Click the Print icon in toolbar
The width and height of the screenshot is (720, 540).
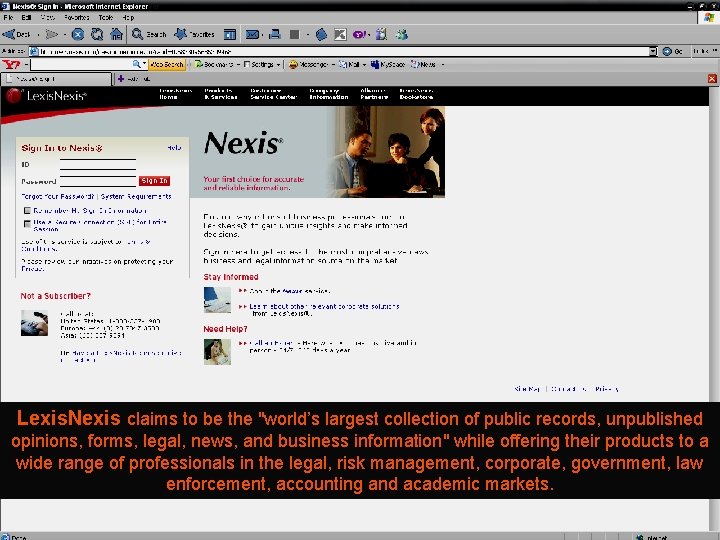275,34
